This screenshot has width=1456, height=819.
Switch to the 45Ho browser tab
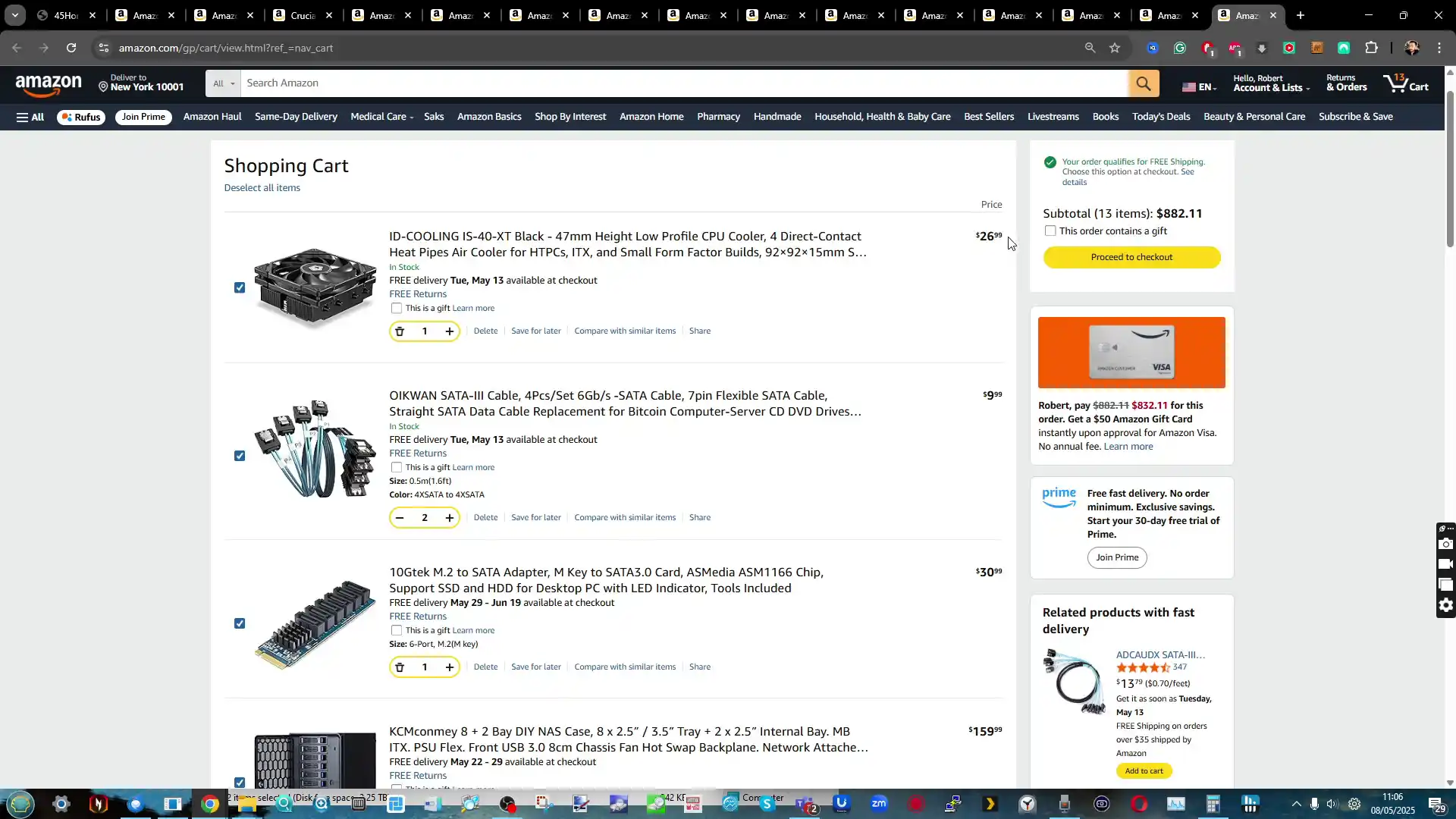[x=66, y=15]
